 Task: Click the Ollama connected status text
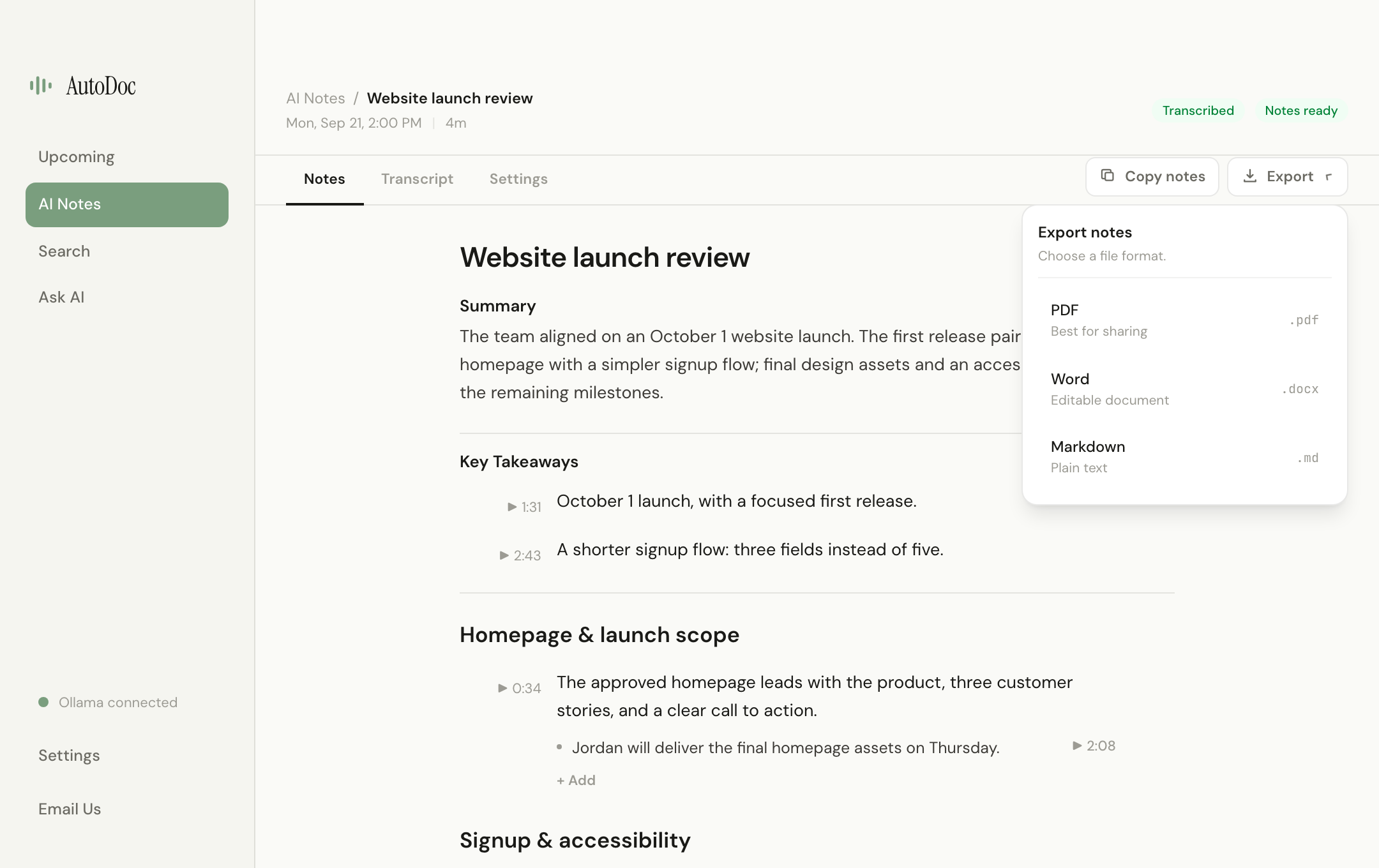[118, 702]
